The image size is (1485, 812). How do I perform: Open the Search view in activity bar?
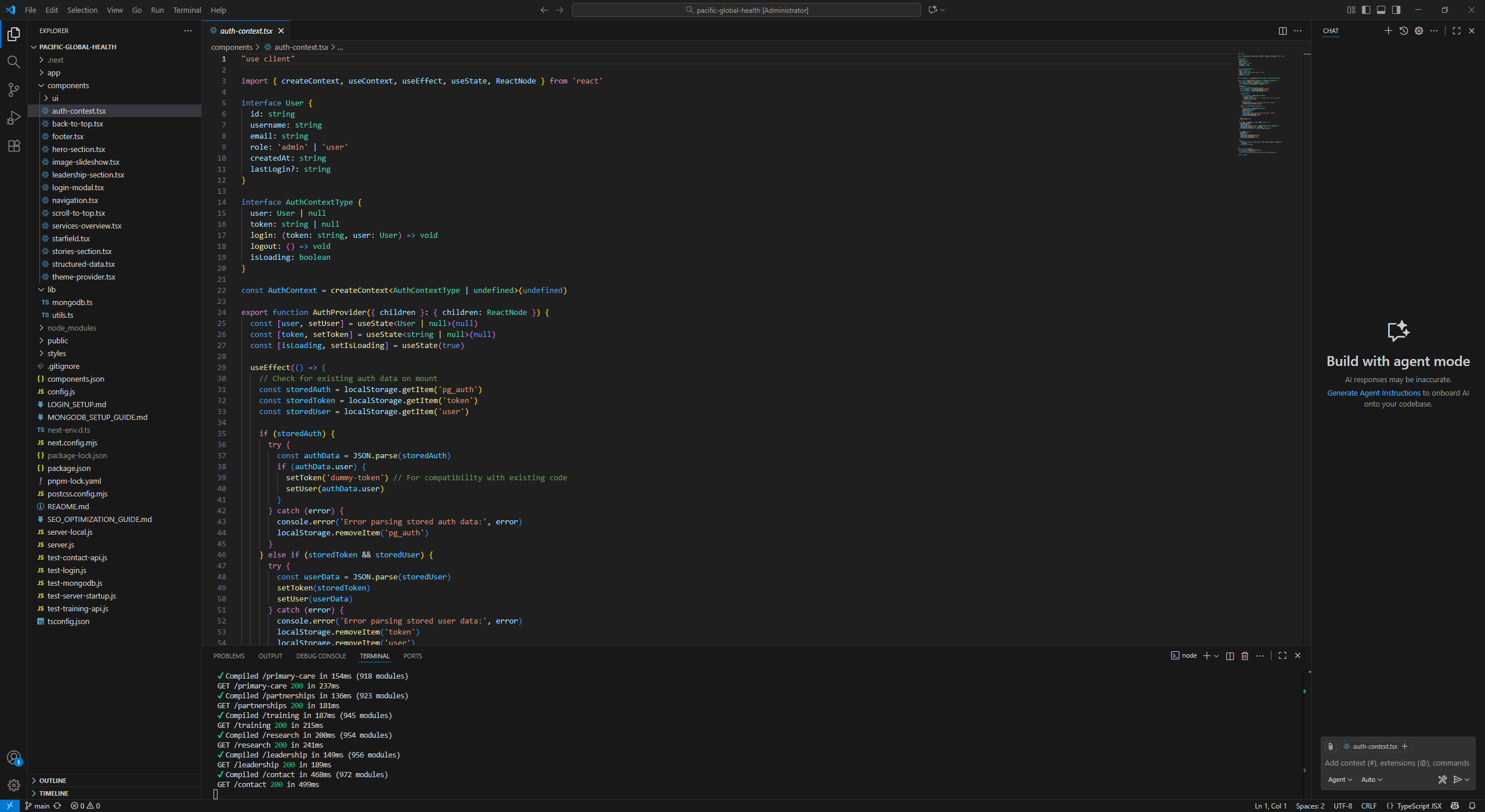13,61
